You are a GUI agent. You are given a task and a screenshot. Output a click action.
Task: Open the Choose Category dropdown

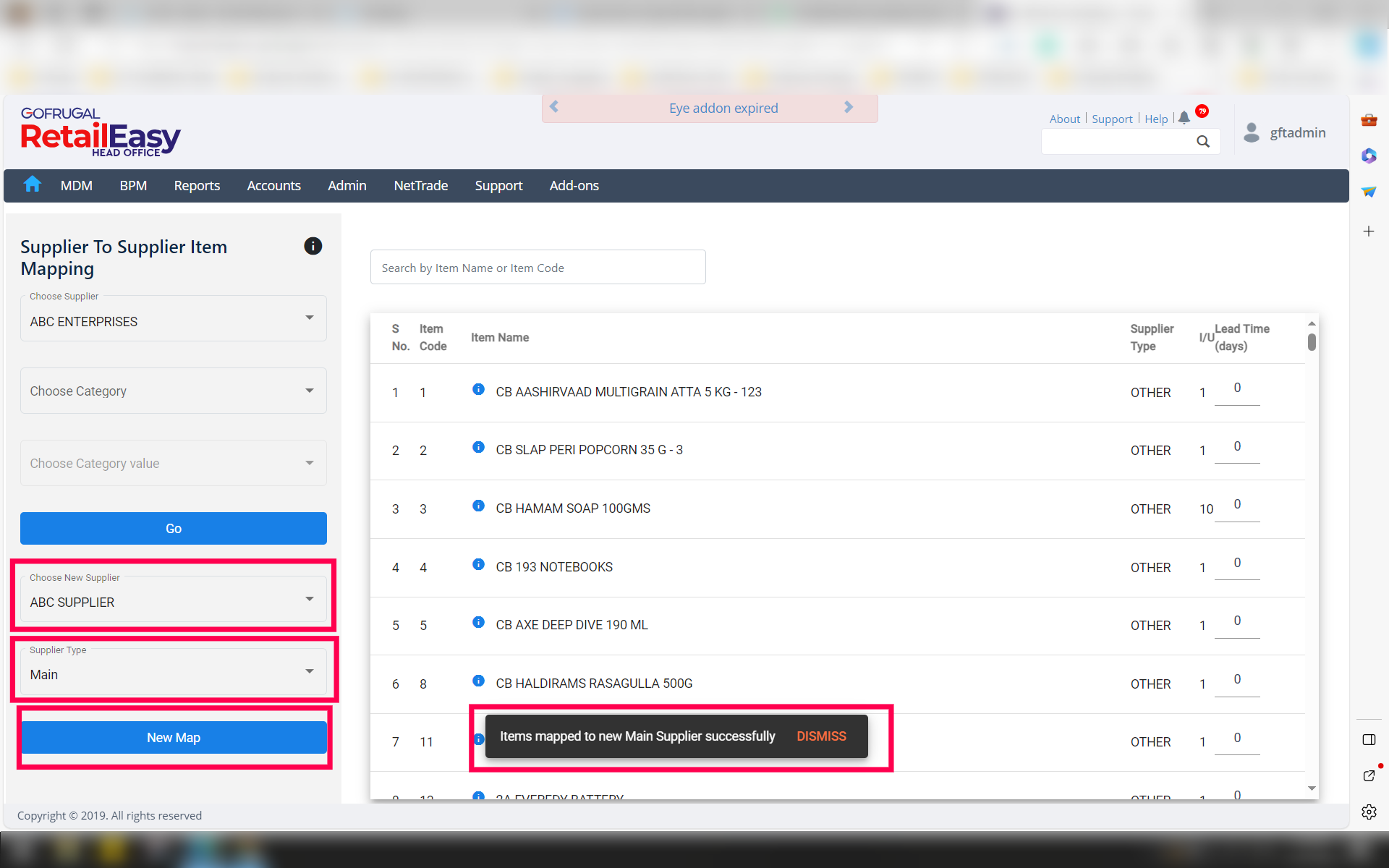pyautogui.click(x=173, y=391)
